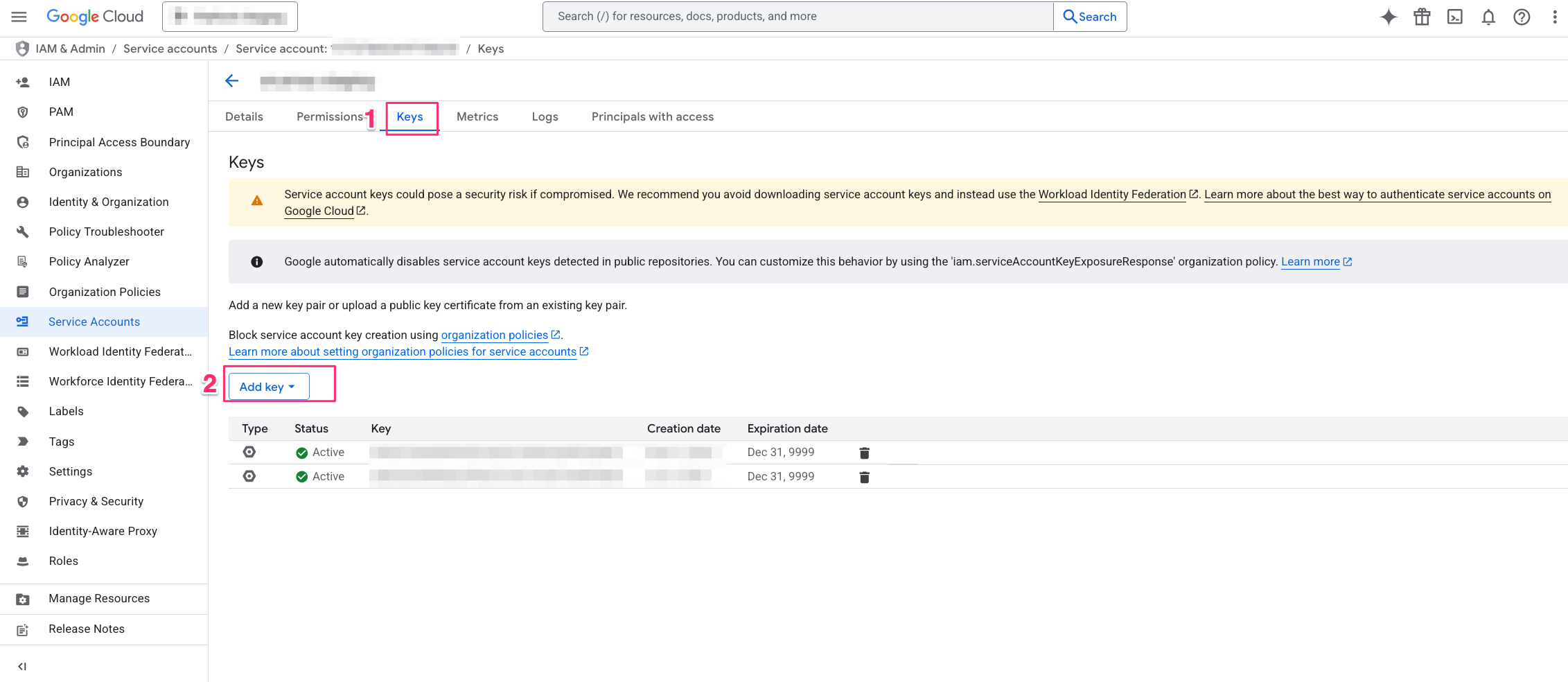This screenshot has height=682, width=1568.
Task: Open the Gemini AI sparkle icon
Action: (1389, 17)
